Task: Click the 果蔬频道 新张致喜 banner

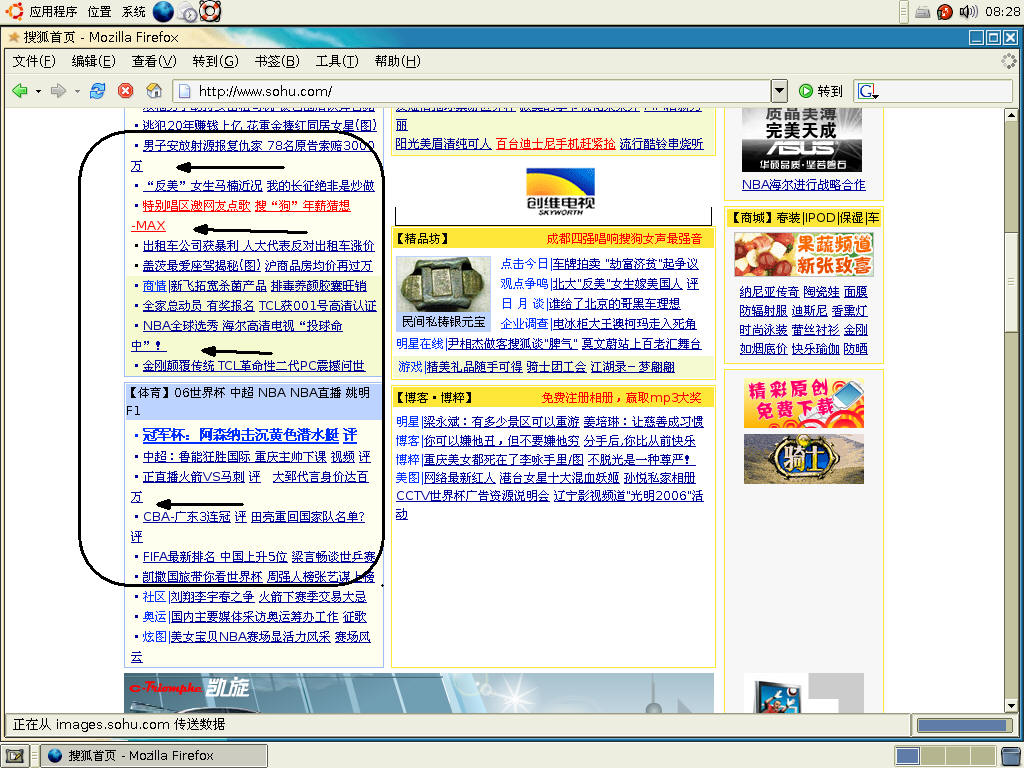Action: click(804, 255)
